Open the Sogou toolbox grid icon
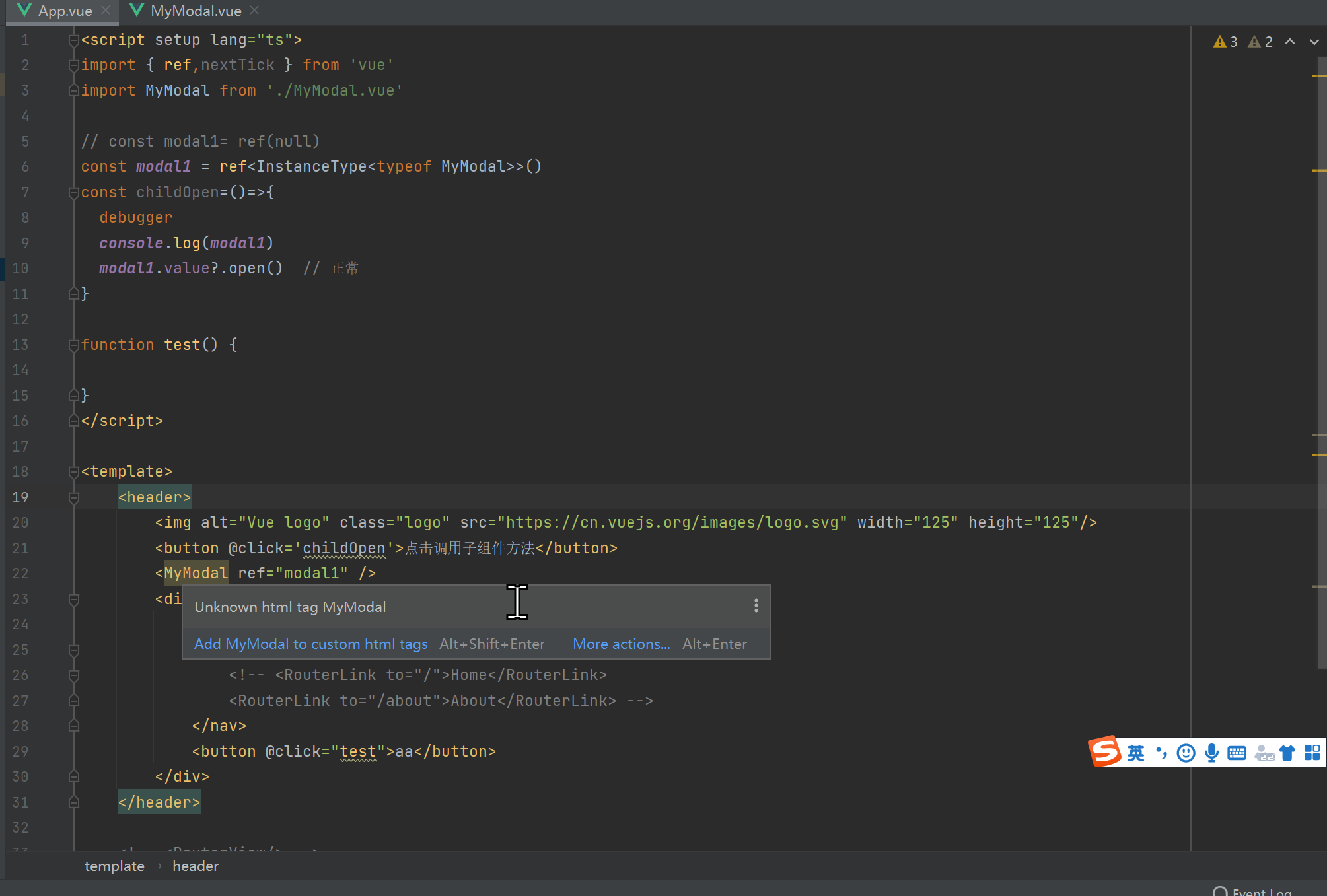1327x896 pixels. click(x=1312, y=753)
